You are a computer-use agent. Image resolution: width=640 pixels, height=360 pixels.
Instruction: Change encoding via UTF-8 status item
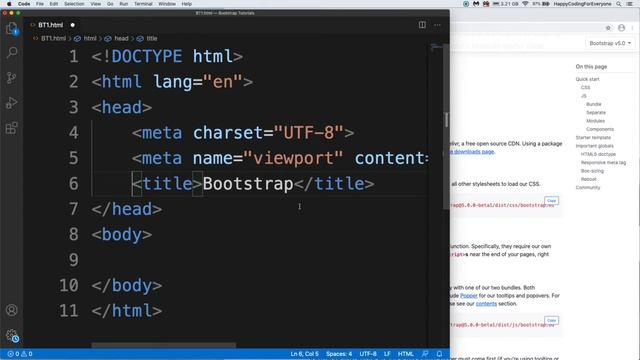click(x=368, y=354)
